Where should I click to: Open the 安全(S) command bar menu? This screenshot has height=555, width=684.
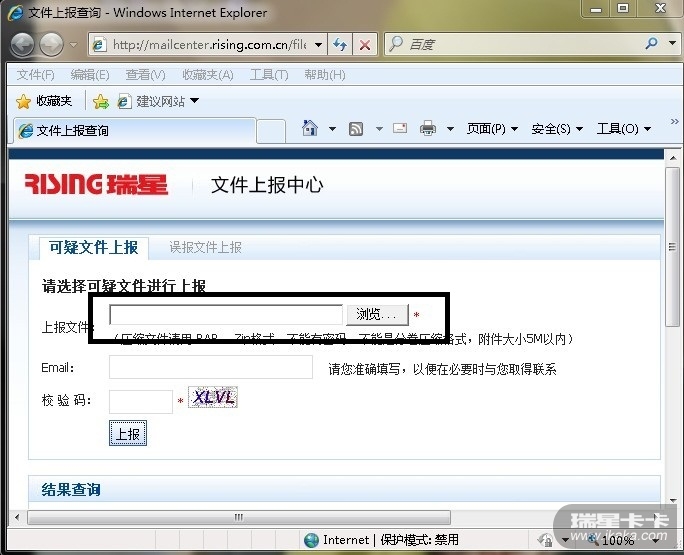coord(557,129)
